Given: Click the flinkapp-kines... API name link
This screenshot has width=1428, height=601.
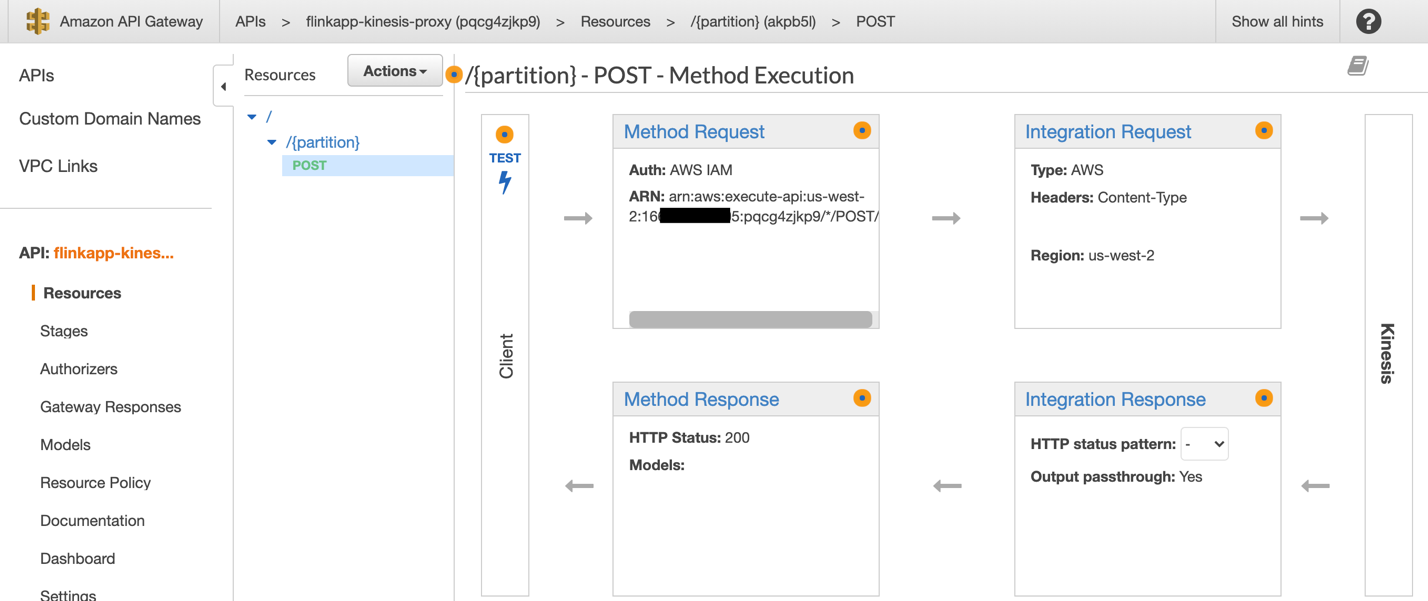Looking at the screenshot, I should 114,253.
